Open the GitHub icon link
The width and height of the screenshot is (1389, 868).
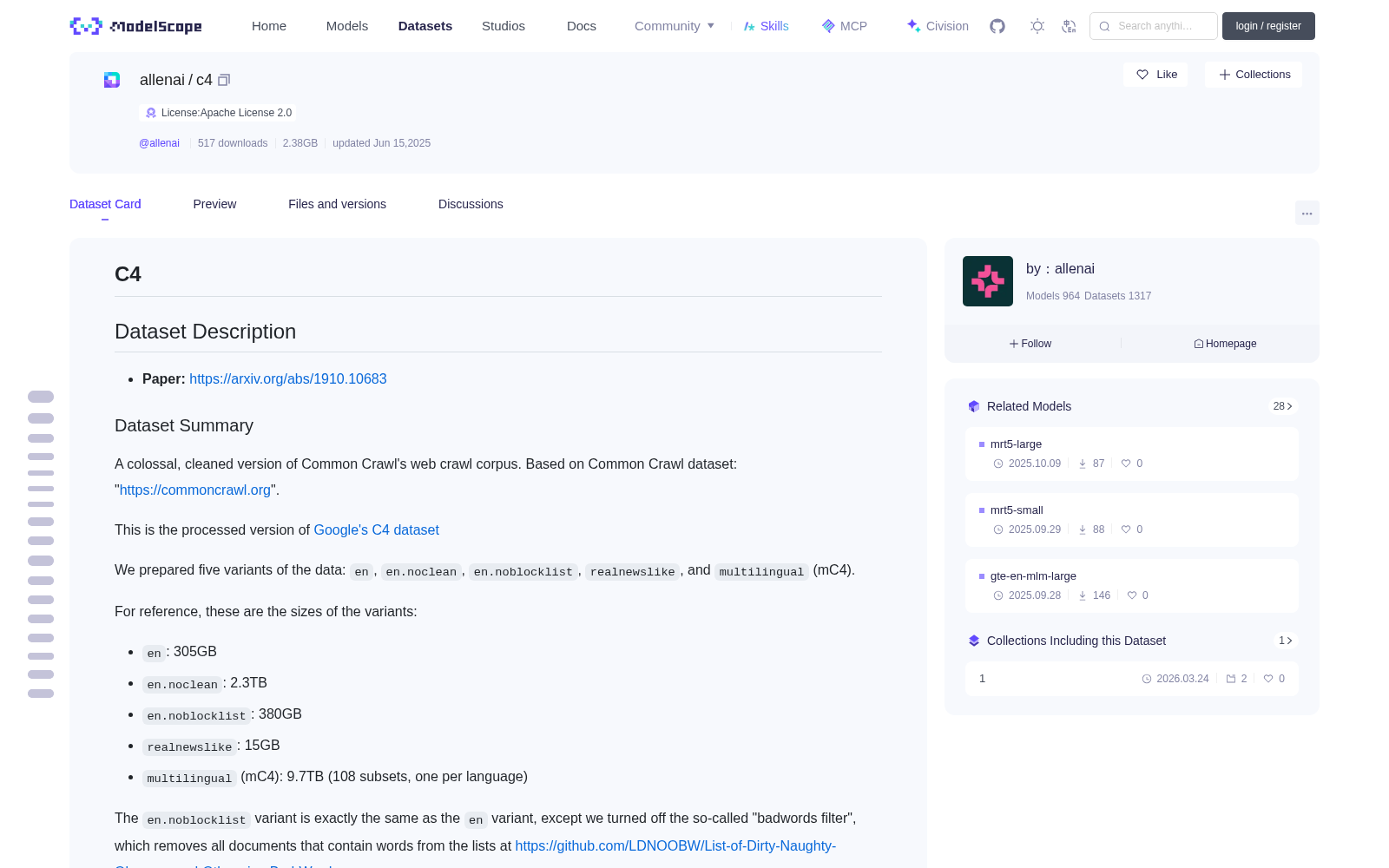(x=997, y=26)
